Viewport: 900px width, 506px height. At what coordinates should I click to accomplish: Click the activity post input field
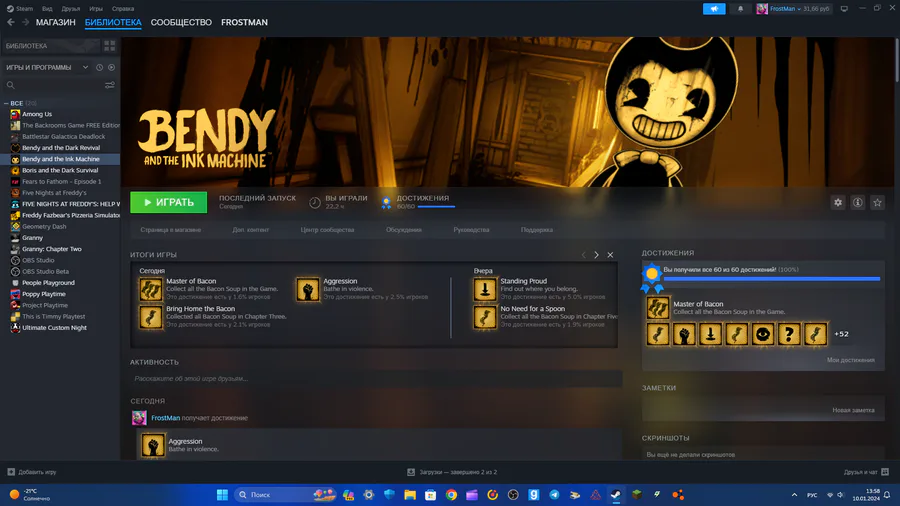[376, 379]
